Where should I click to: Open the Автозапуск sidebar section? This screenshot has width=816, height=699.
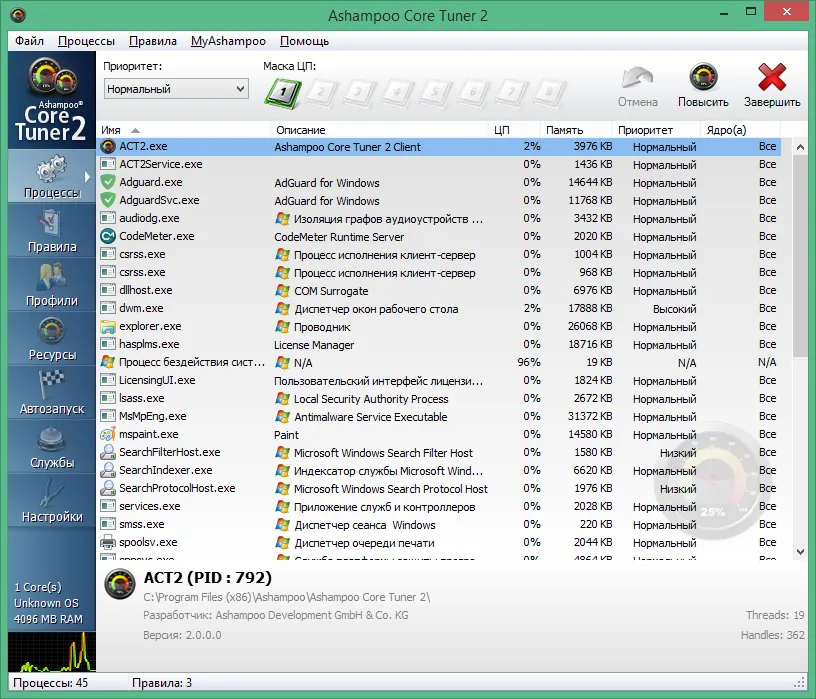52,392
